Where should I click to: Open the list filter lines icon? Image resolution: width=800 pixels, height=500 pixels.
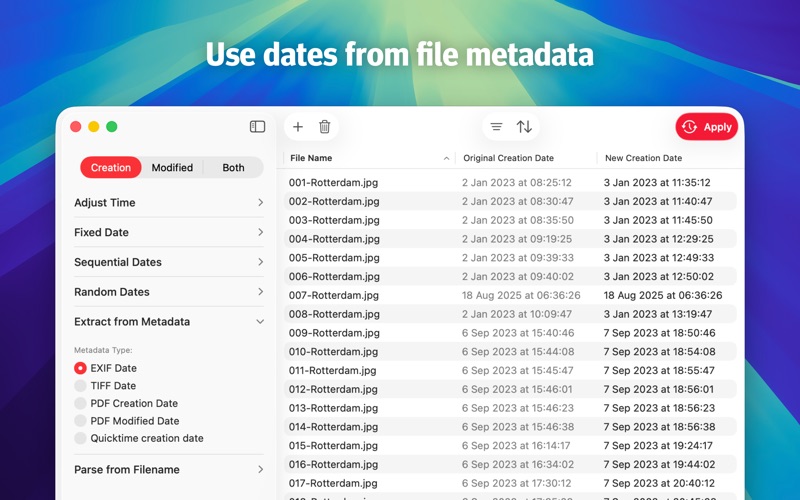496,127
